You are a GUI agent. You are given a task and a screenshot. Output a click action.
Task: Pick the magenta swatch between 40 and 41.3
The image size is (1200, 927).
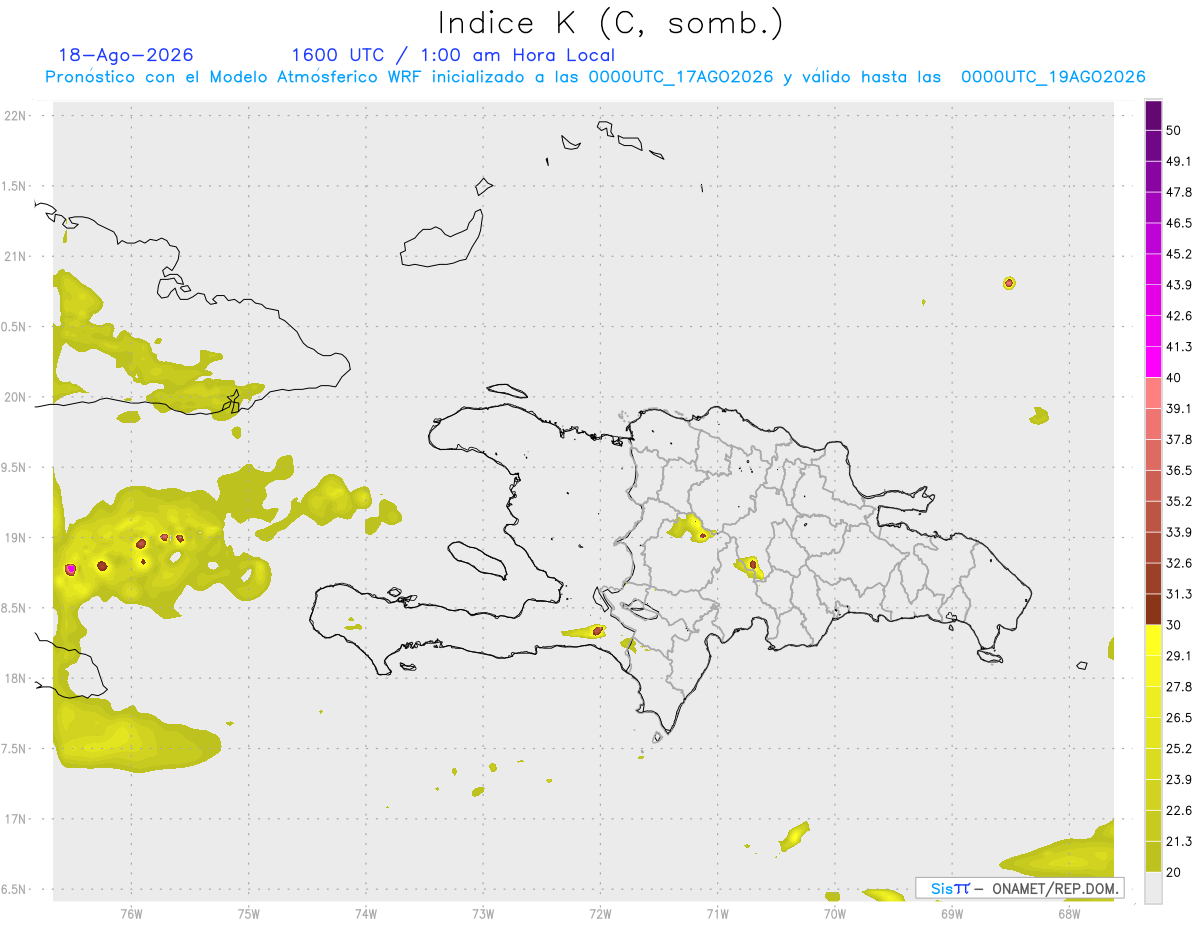pos(1153,362)
